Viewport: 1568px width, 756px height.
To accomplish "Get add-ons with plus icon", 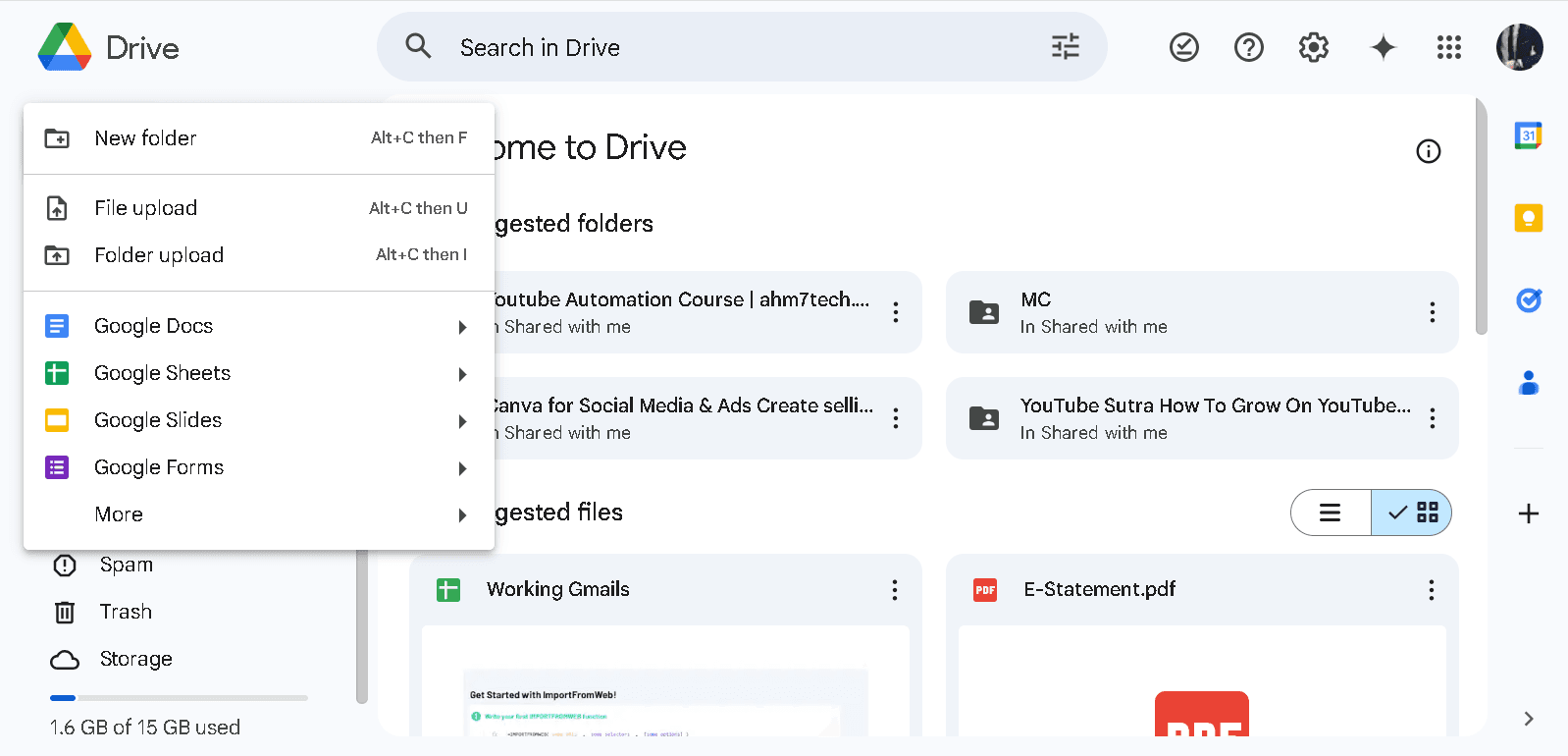I will pos(1529,513).
